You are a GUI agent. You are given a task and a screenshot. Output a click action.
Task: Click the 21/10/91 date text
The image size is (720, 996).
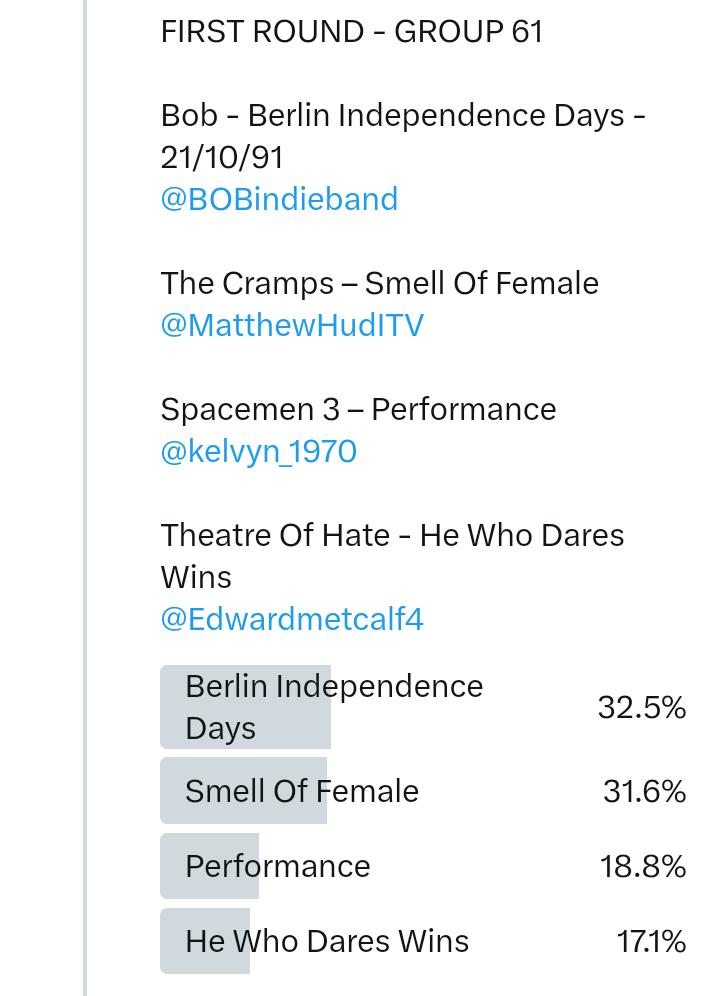pyautogui.click(x=221, y=157)
